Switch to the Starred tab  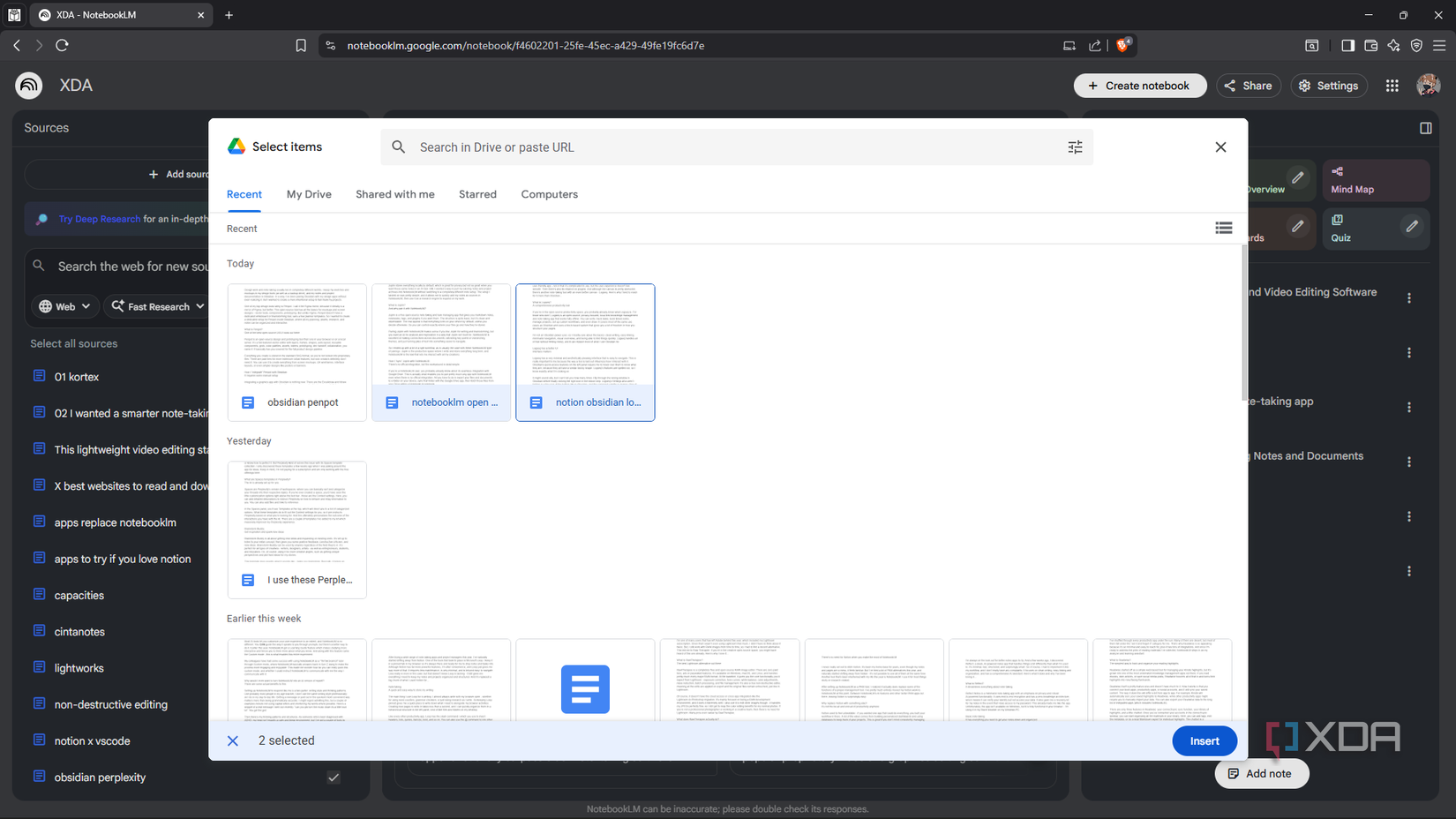pyautogui.click(x=477, y=194)
